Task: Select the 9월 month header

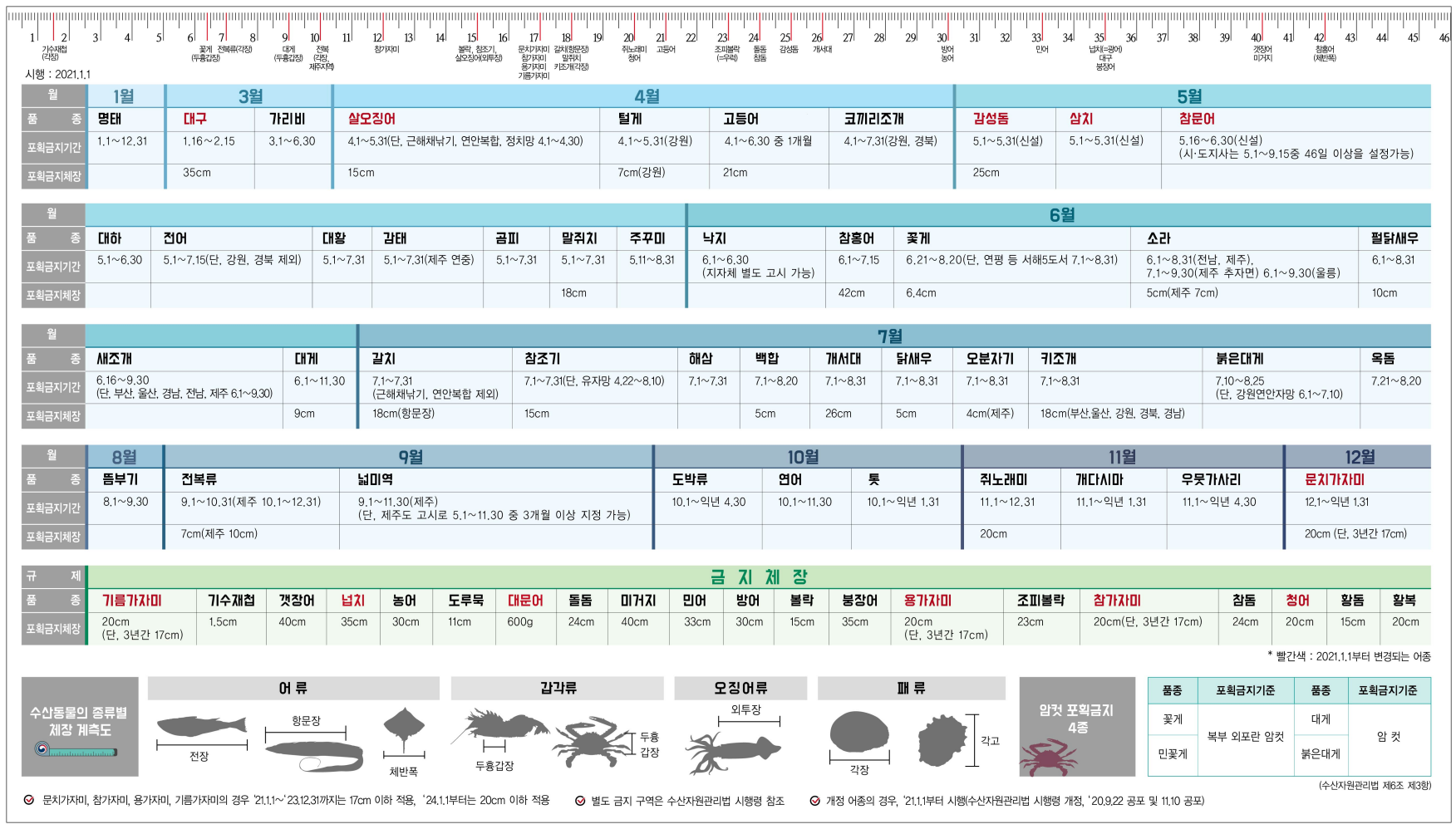Action: (x=411, y=457)
